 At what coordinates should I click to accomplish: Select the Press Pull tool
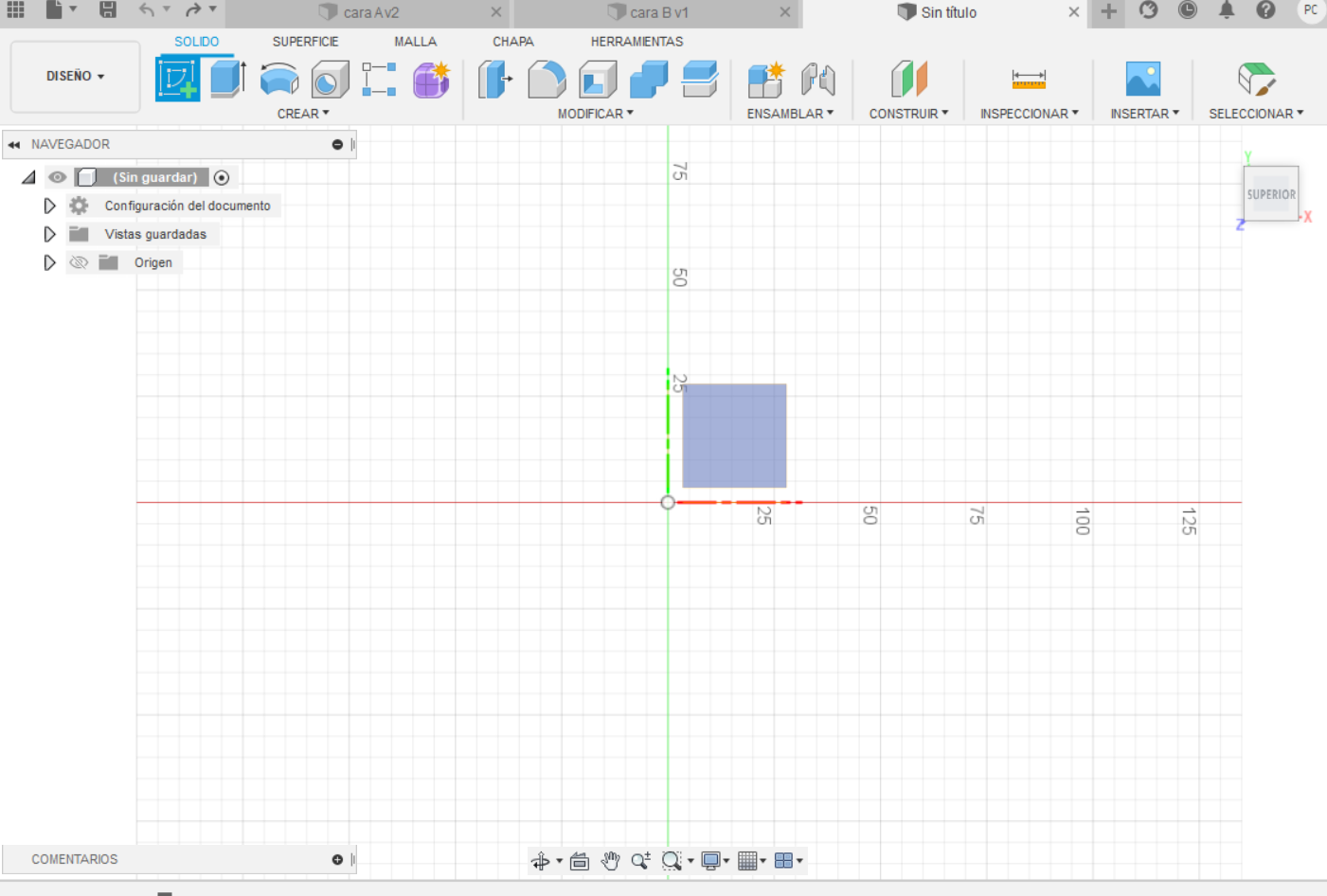point(495,80)
